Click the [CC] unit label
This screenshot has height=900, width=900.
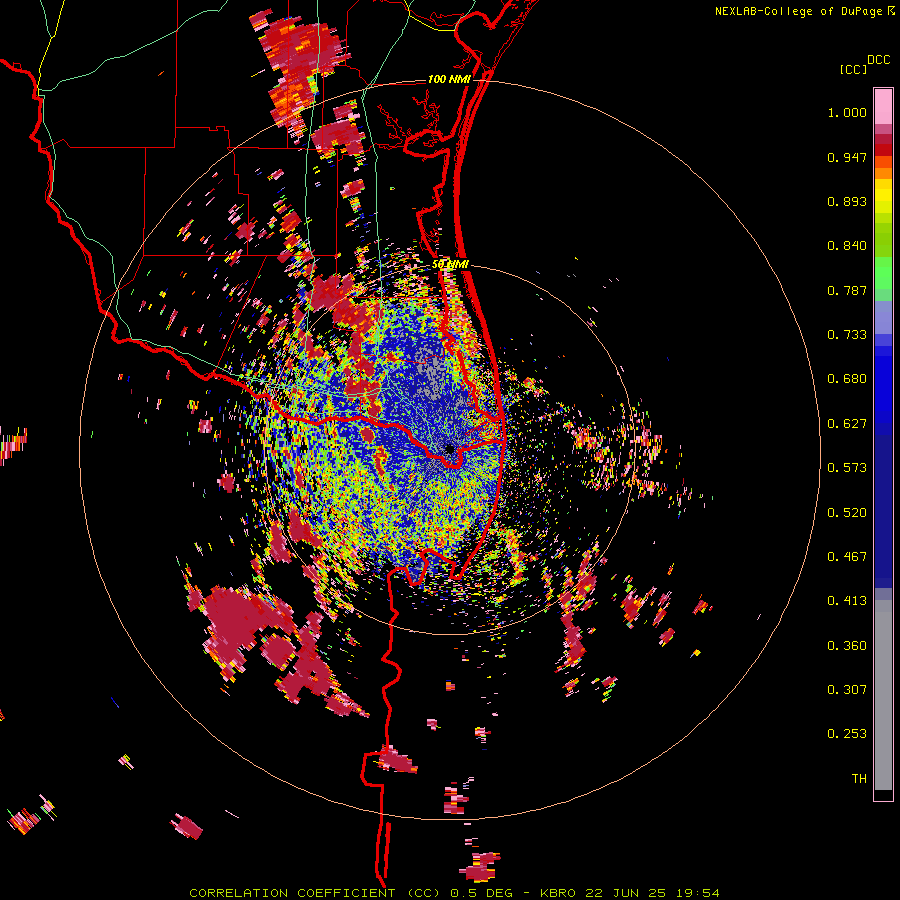coord(853,69)
